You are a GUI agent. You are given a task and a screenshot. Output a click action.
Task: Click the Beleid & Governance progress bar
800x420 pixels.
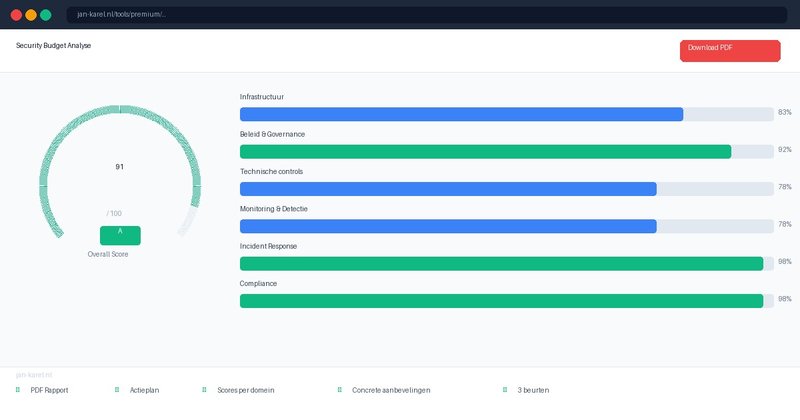[506, 151]
